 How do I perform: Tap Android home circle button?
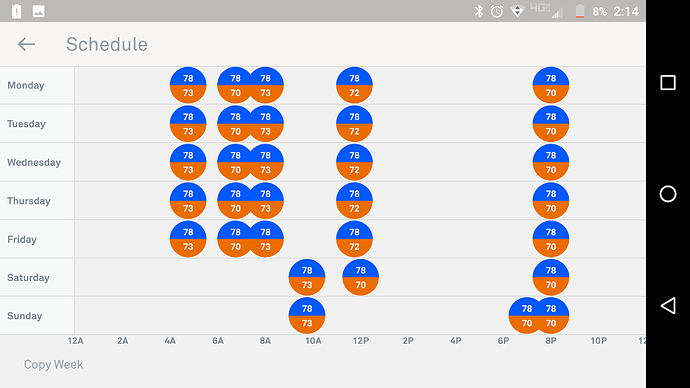[668, 194]
